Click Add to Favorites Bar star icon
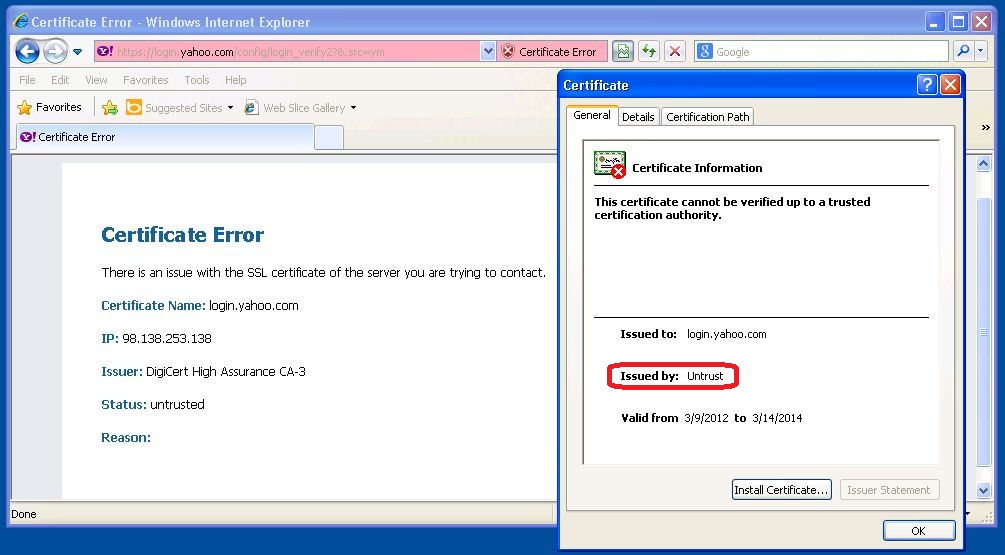 pos(110,108)
